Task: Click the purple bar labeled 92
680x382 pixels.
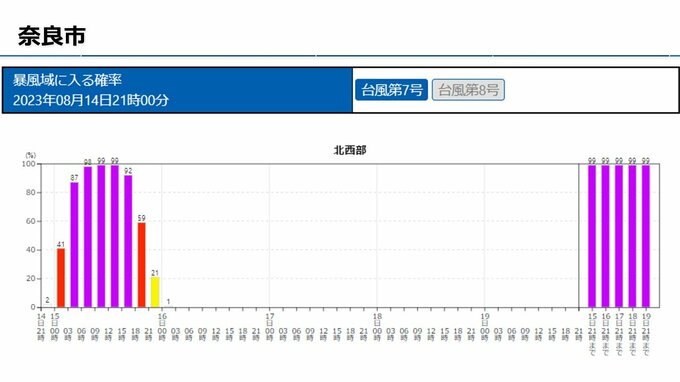Action: coord(128,241)
